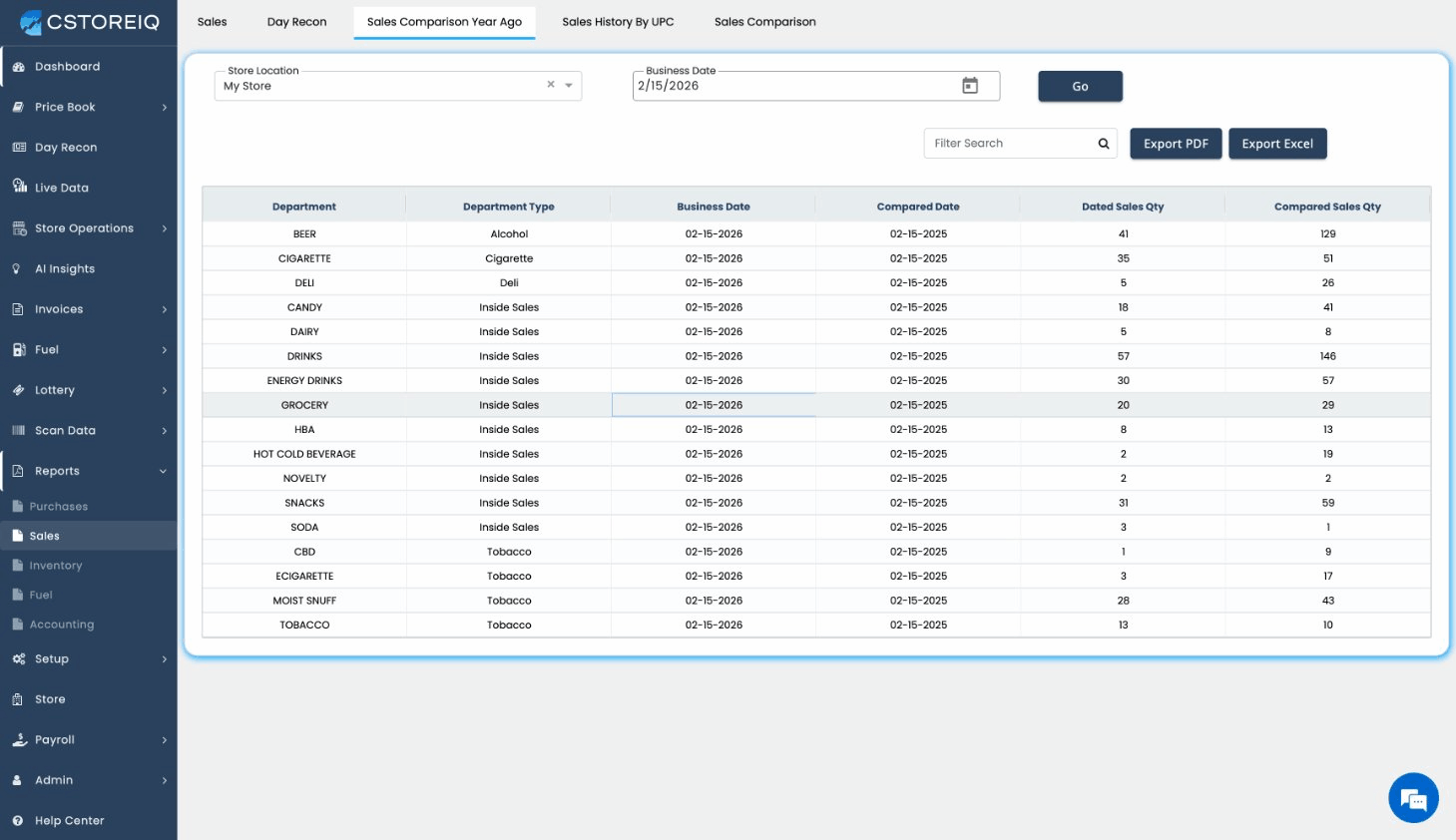Screen dimensions: 1456x840
Task: Click into the Filter Search field
Action: pyautogui.click(x=1008, y=144)
